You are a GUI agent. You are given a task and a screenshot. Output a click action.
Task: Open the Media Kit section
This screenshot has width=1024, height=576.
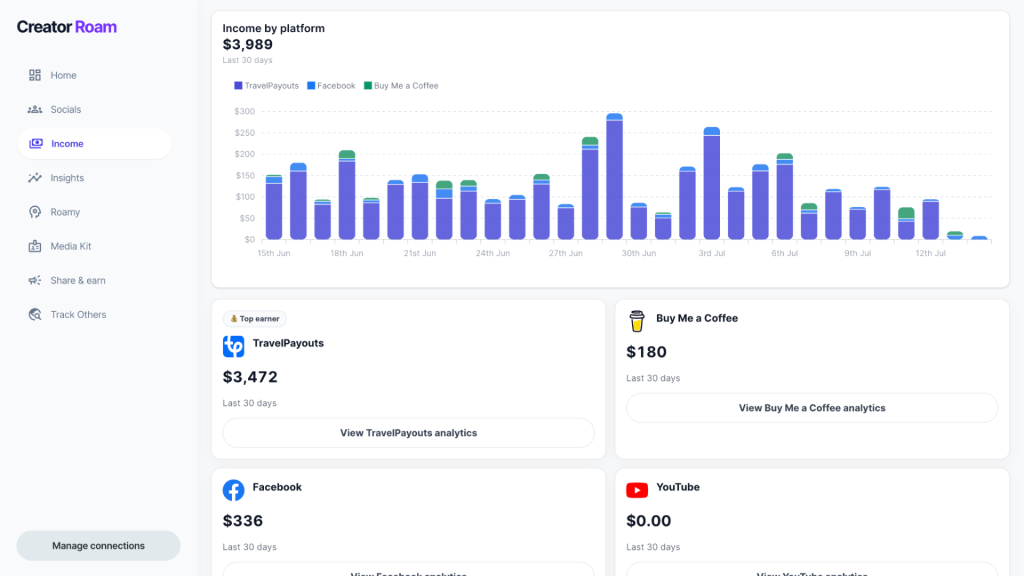point(95,246)
